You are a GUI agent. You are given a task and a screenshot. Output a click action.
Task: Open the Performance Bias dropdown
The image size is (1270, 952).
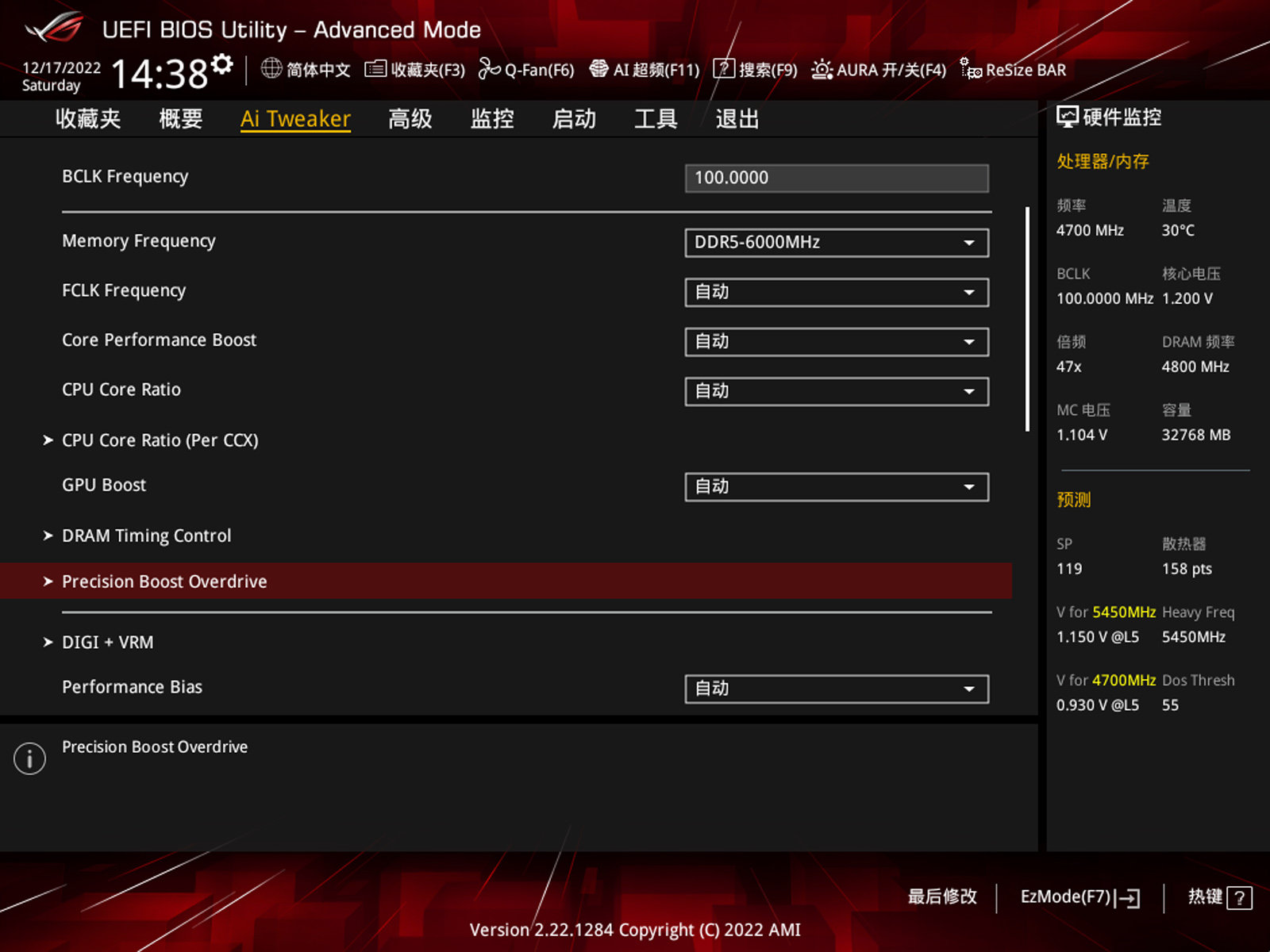(x=837, y=689)
